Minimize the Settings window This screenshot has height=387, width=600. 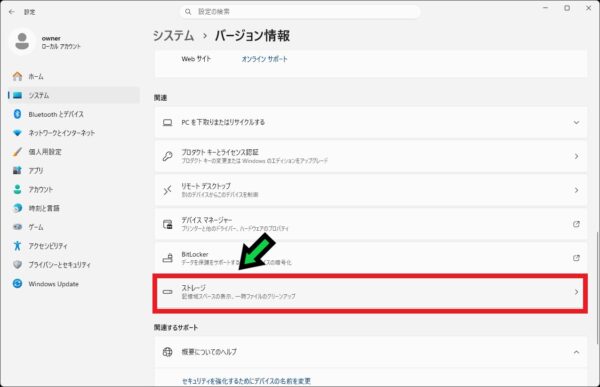point(545,8)
